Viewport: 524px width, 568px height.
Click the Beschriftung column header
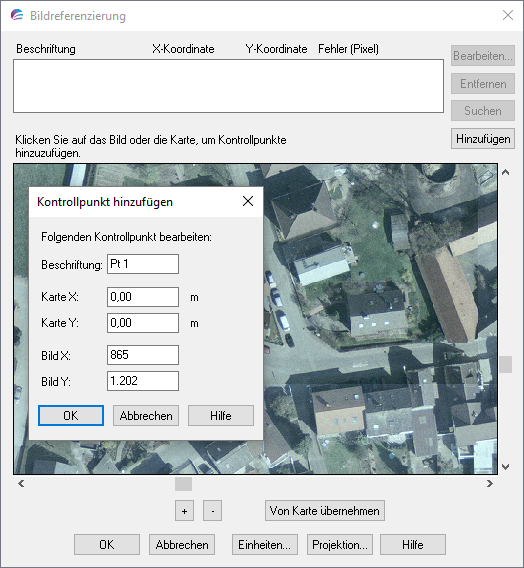(46, 49)
